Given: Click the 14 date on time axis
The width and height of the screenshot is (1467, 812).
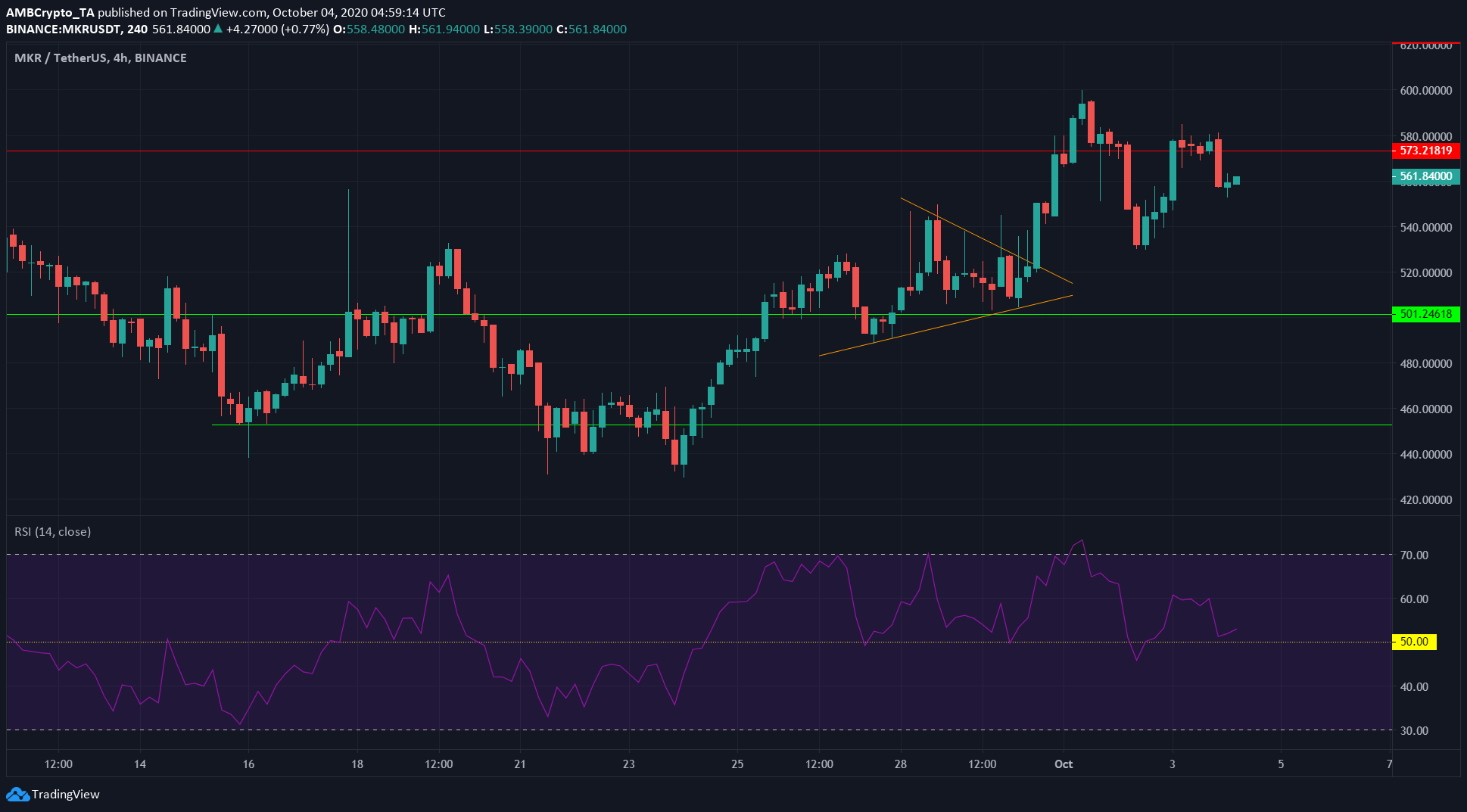Looking at the screenshot, I should (x=140, y=764).
